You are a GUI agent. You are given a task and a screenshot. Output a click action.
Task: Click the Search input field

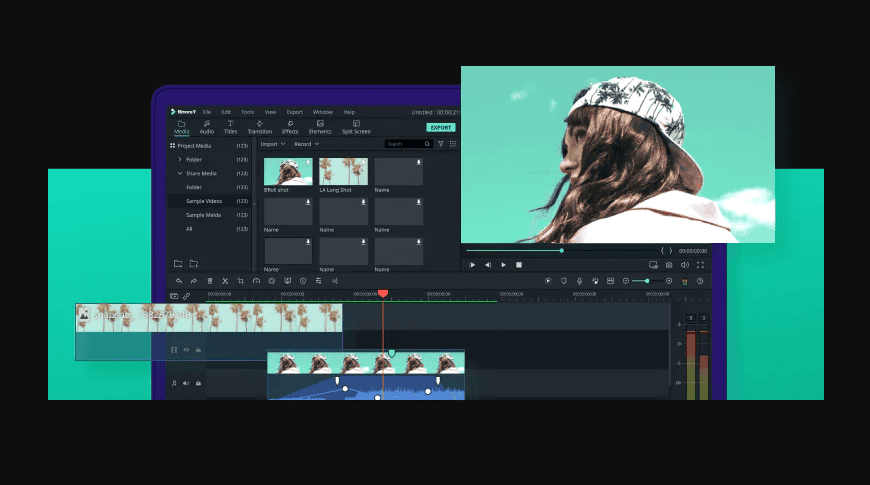point(408,144)
